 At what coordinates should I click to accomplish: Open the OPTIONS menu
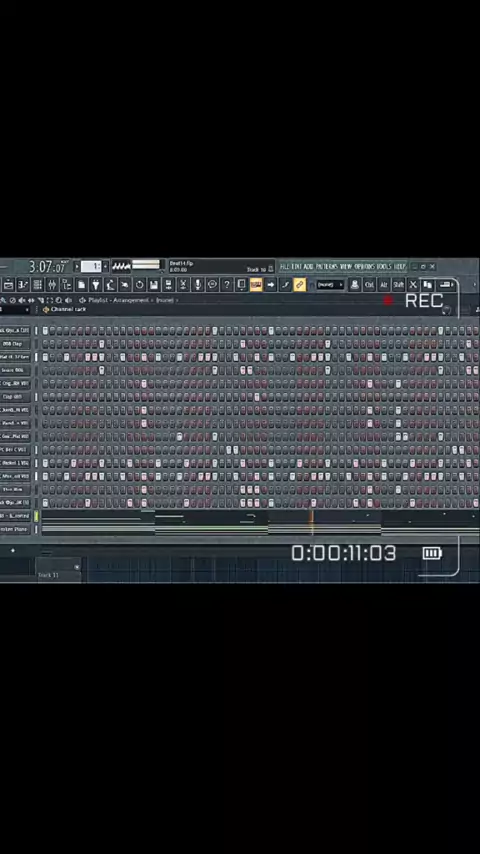point(365,266)
